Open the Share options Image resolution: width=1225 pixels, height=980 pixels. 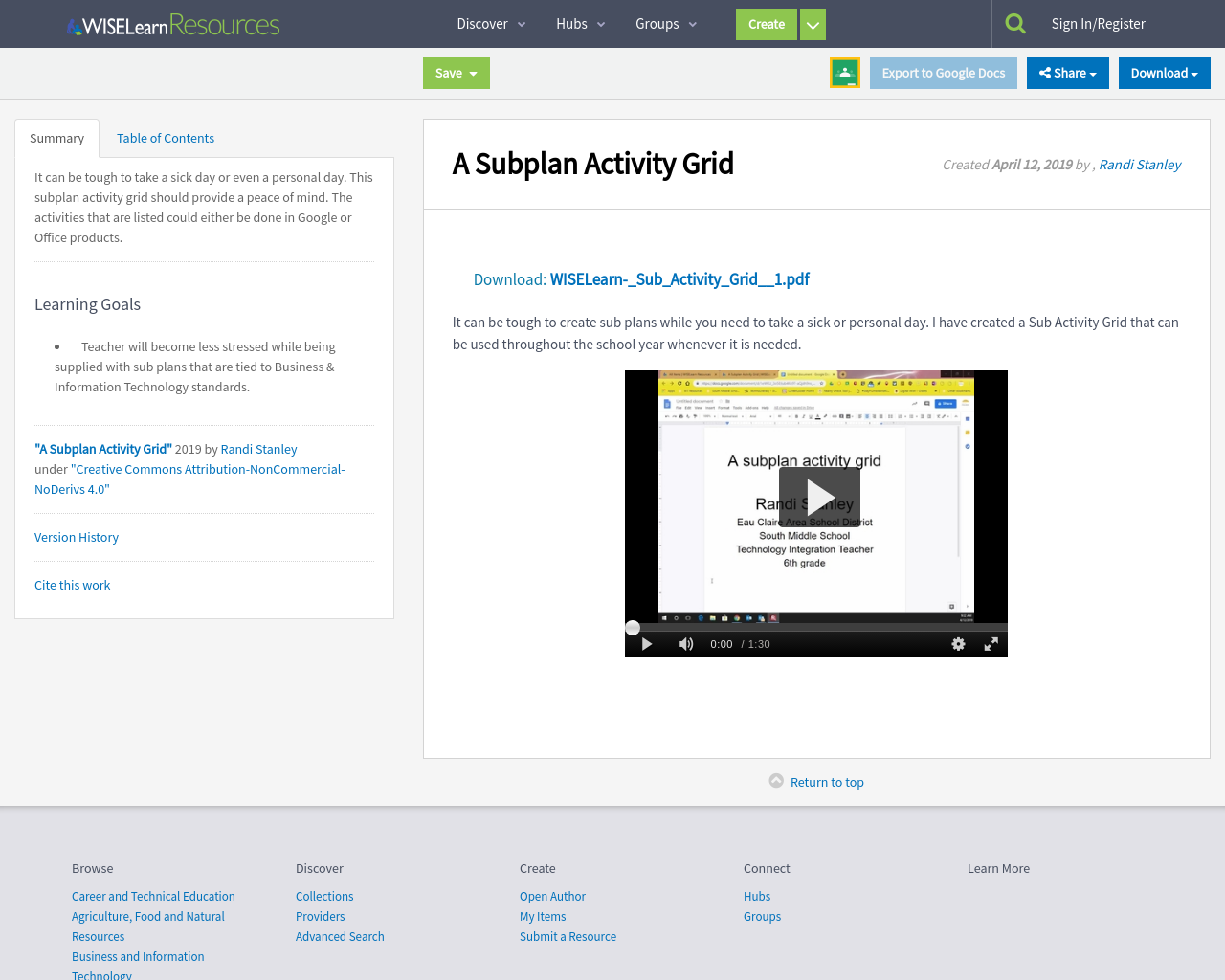click(x=1067, y=72)
